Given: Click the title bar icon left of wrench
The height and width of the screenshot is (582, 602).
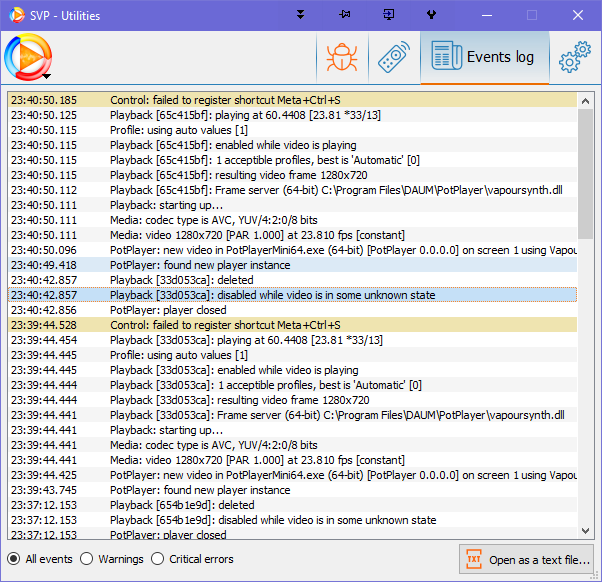Looking at the screenshot, I should [388, 15].
